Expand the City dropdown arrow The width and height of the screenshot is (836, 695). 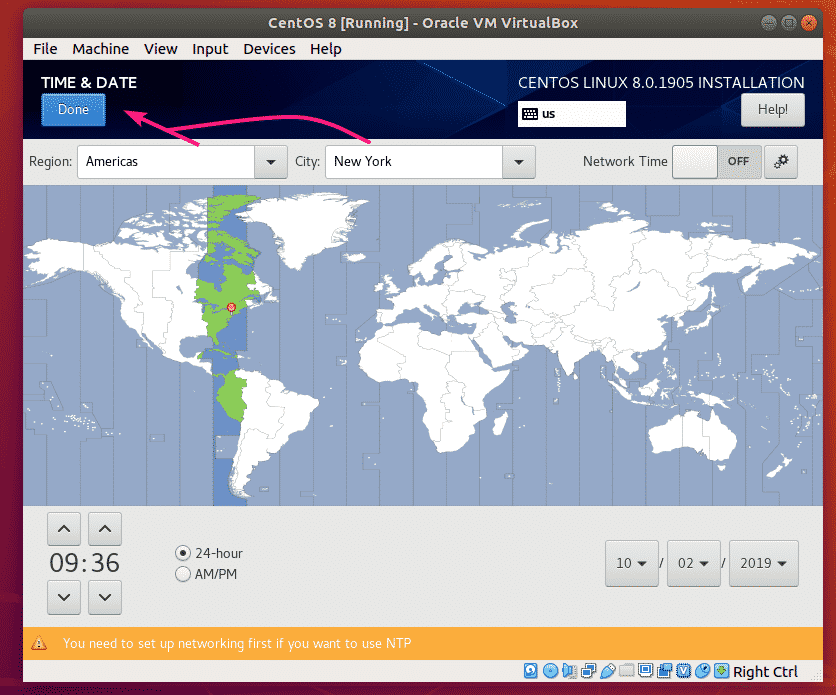[519, 162]
